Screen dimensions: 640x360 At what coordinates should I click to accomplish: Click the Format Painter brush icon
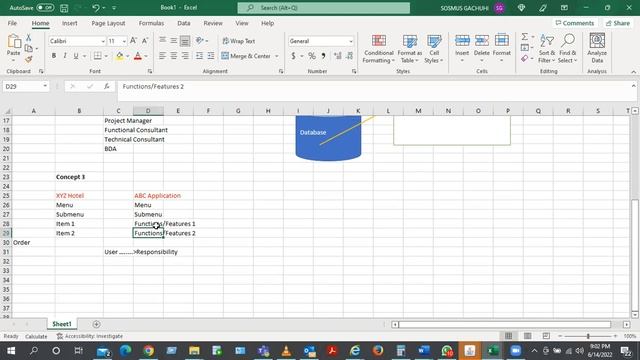coord(29,60)
